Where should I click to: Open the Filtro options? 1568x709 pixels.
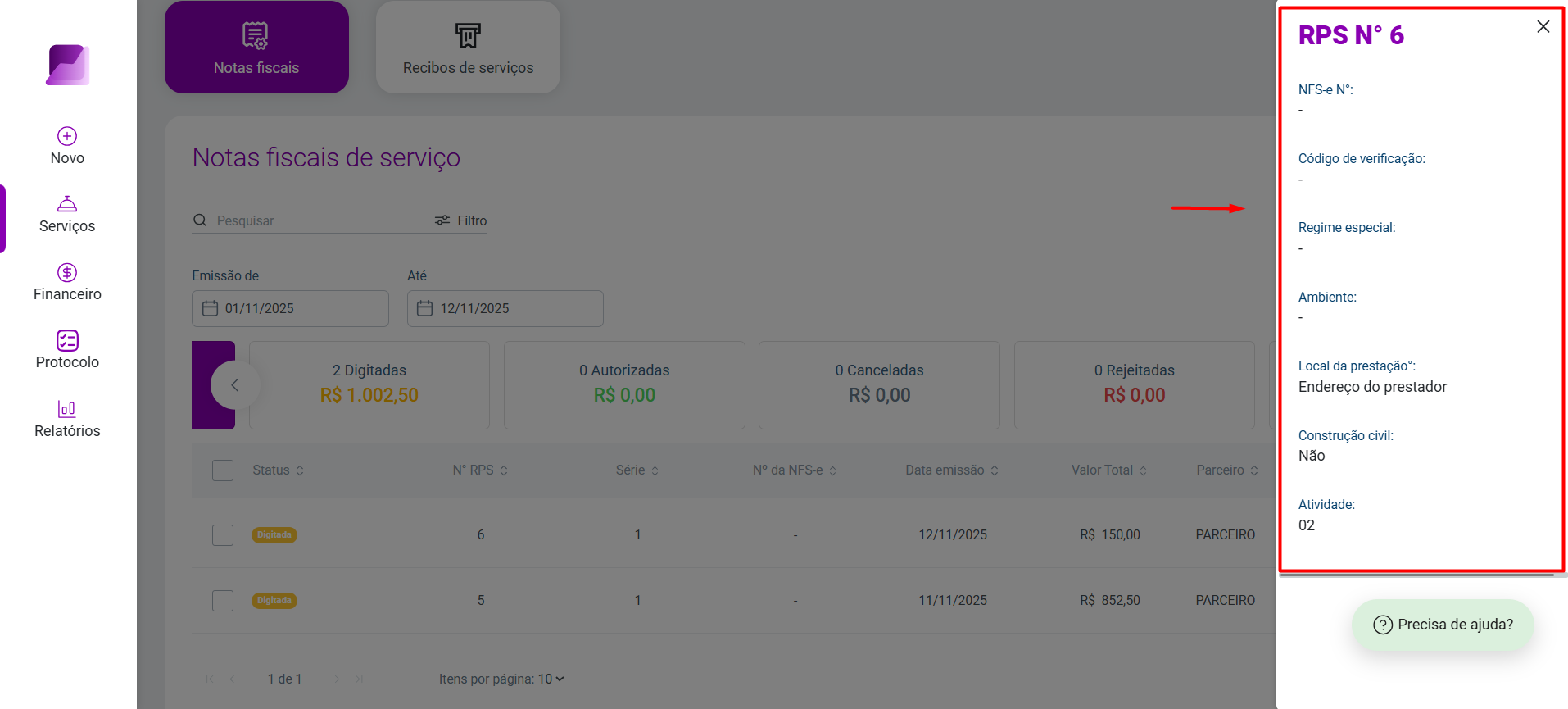tap(460, 220)
